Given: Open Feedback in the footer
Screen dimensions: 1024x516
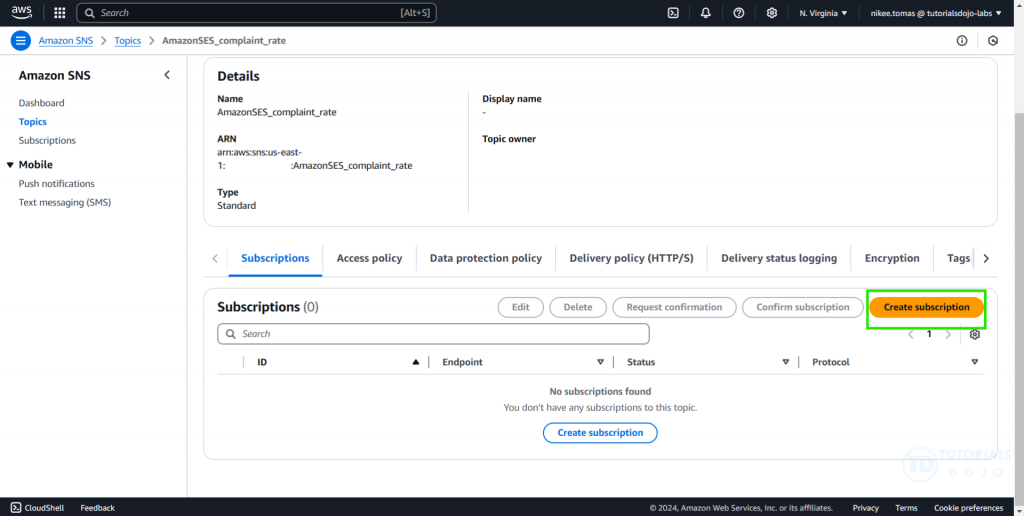Looking at the screenshot, I should 97,508.
